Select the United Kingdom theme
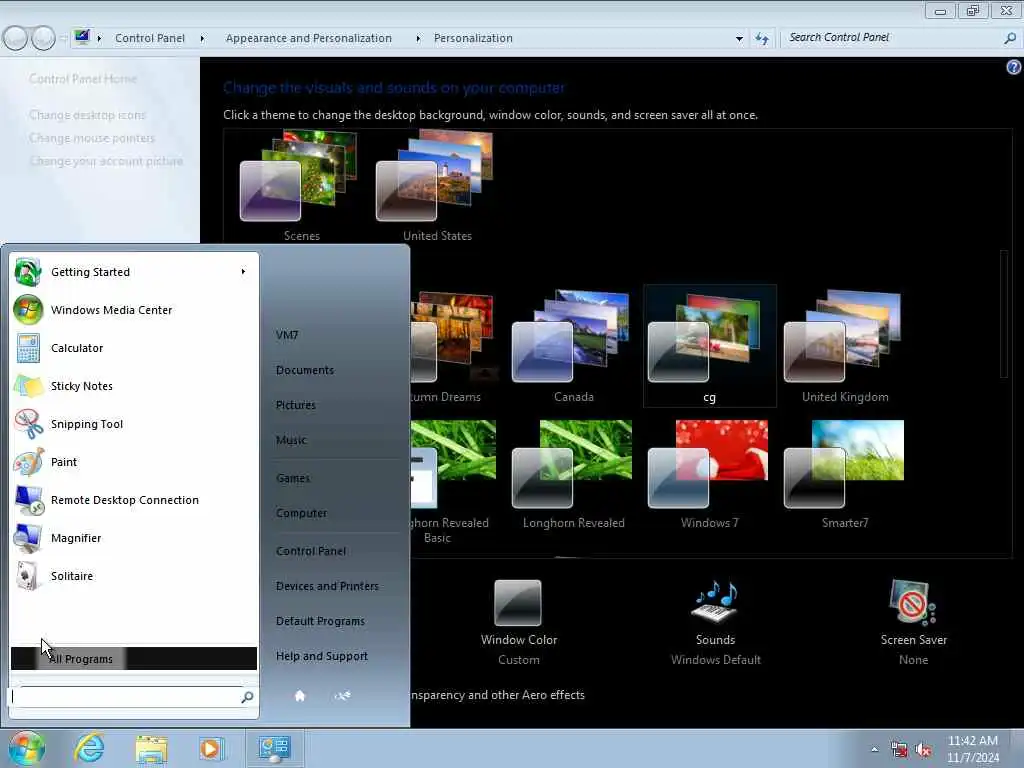This screenshot has width=1024, height=768. pyautogui.click(x=845, y=346)
